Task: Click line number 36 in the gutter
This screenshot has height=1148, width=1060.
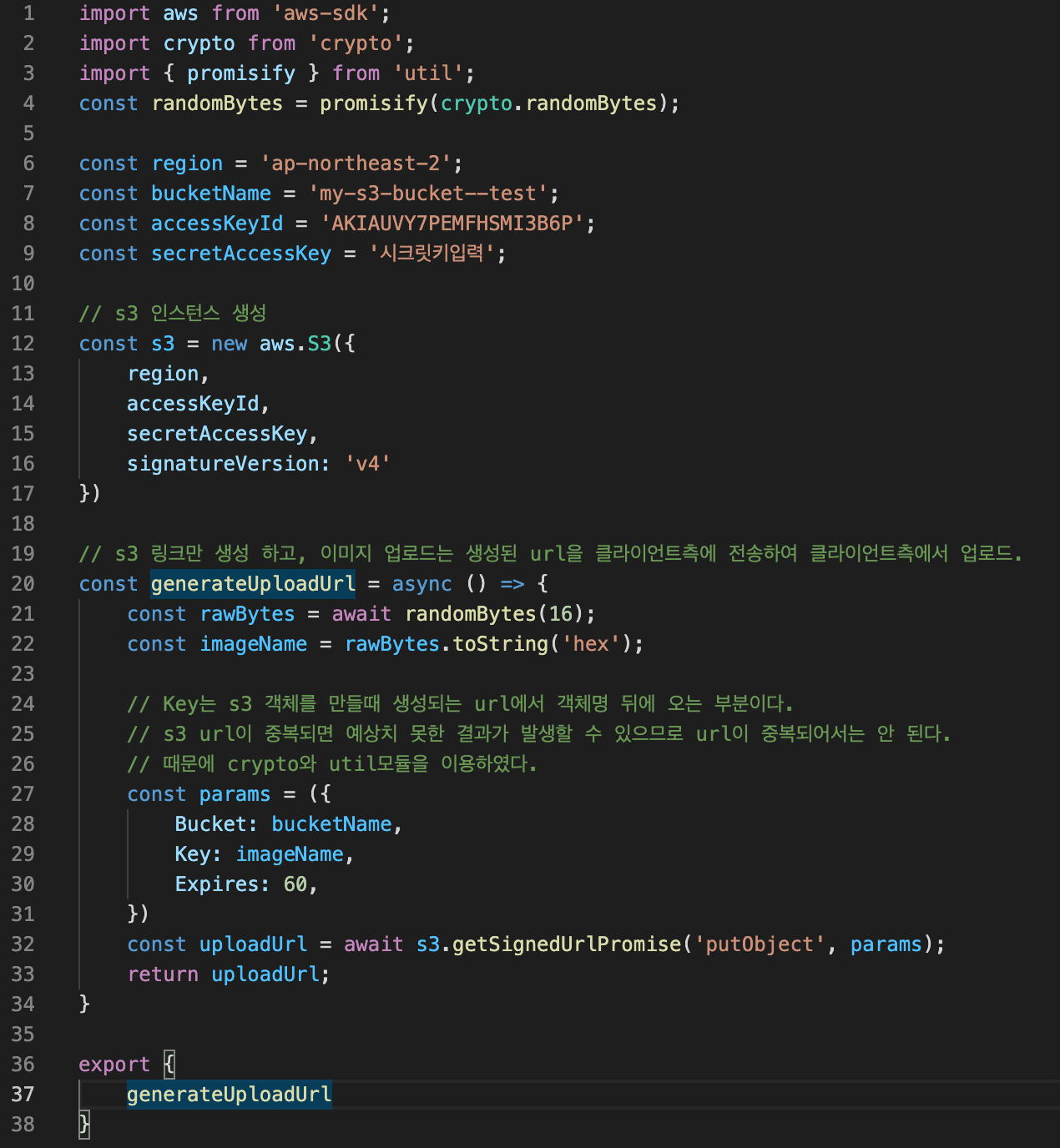Action: (x=23, y=1065)
